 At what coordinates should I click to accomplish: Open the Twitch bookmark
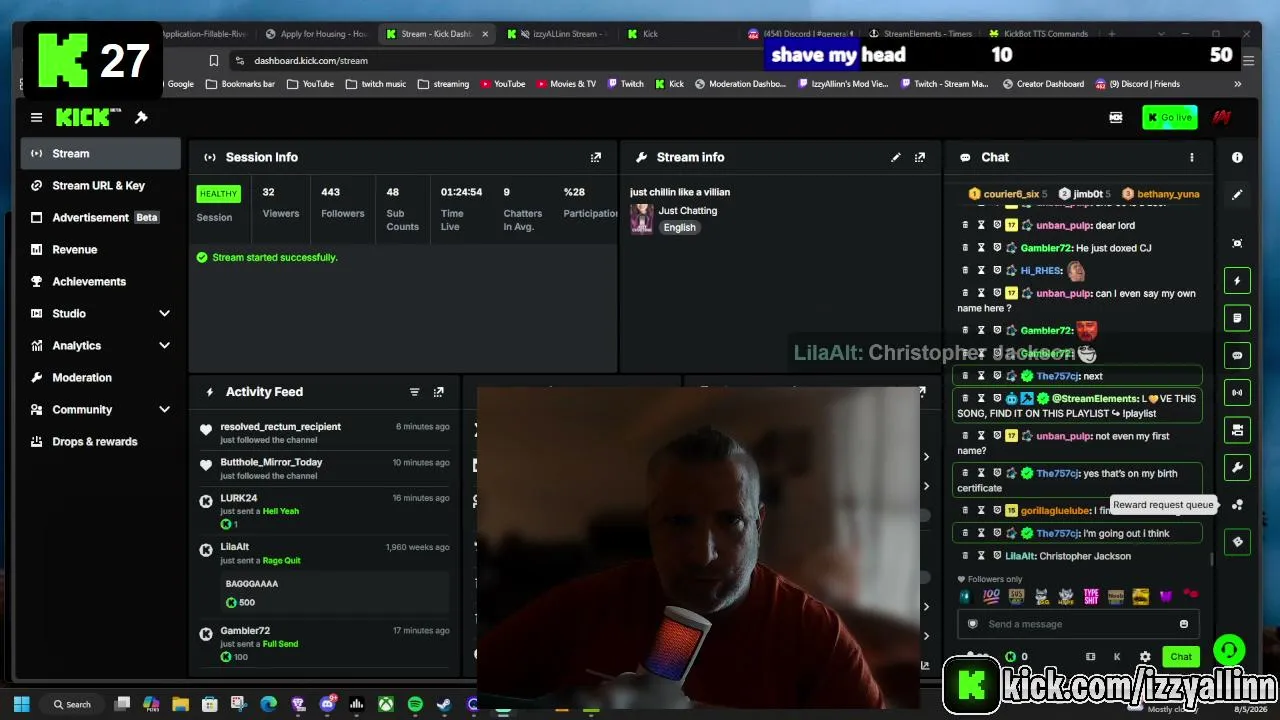click(625, 84)
